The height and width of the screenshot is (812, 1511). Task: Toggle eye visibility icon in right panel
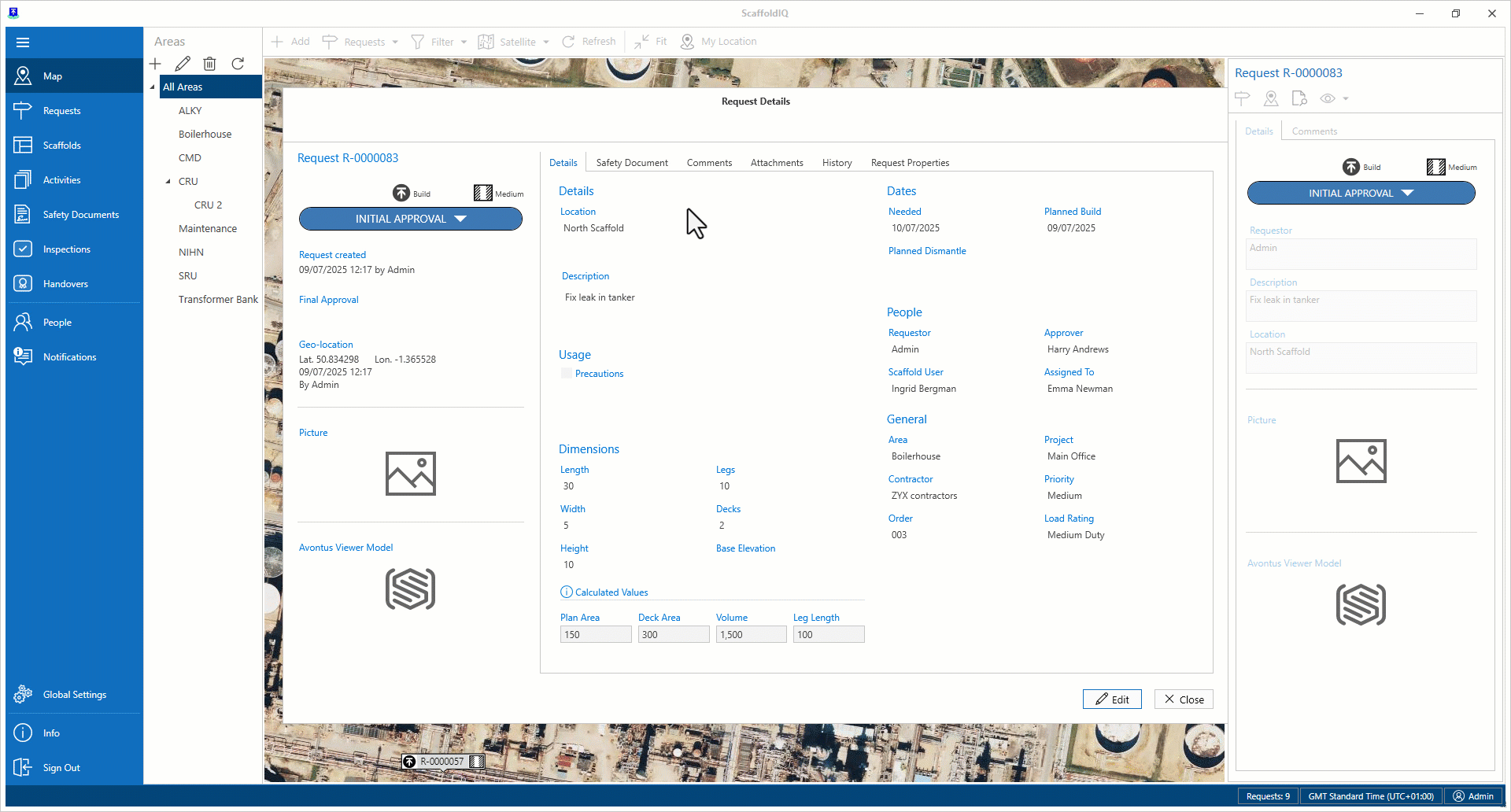[x=1328, y=98]
